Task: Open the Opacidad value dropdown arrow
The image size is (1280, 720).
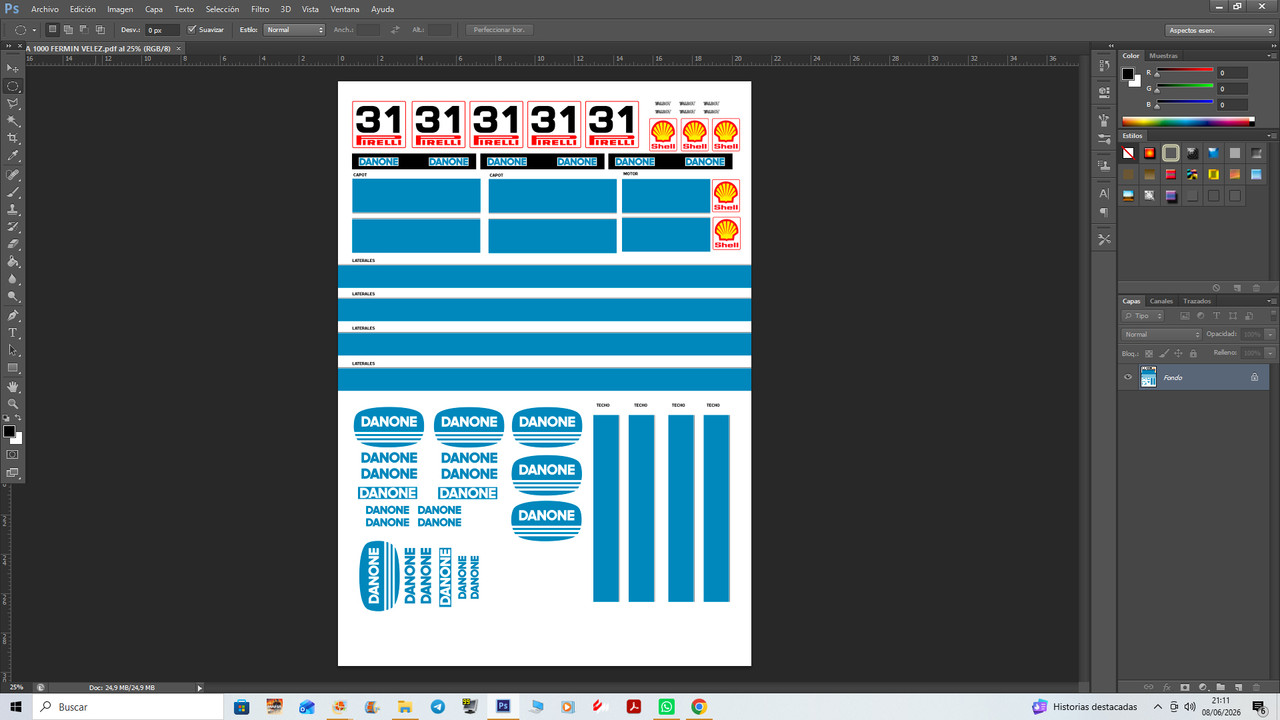Action: click(1270, 334)
